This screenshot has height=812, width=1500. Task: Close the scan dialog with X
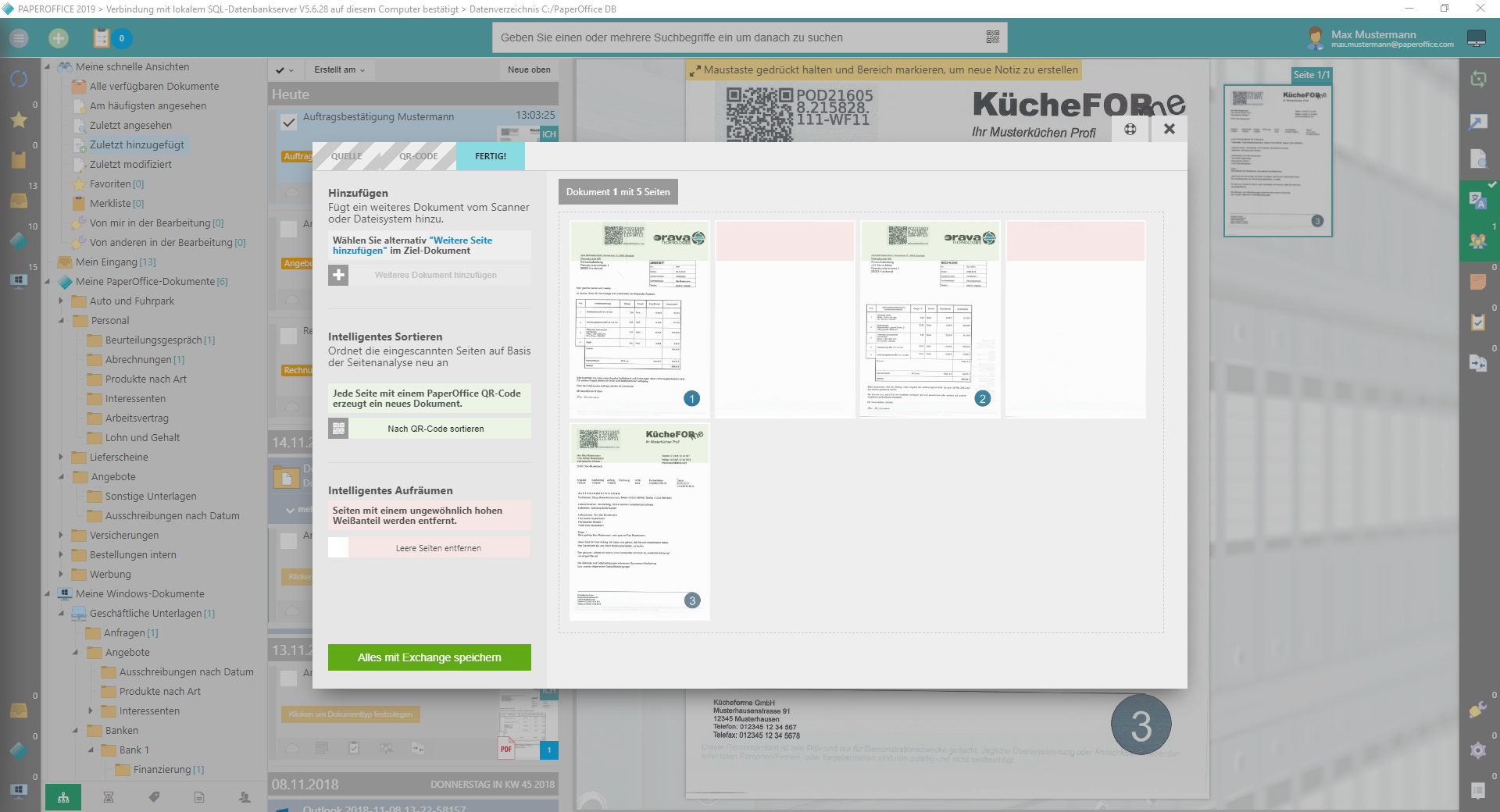click(x=1169, y=129)
